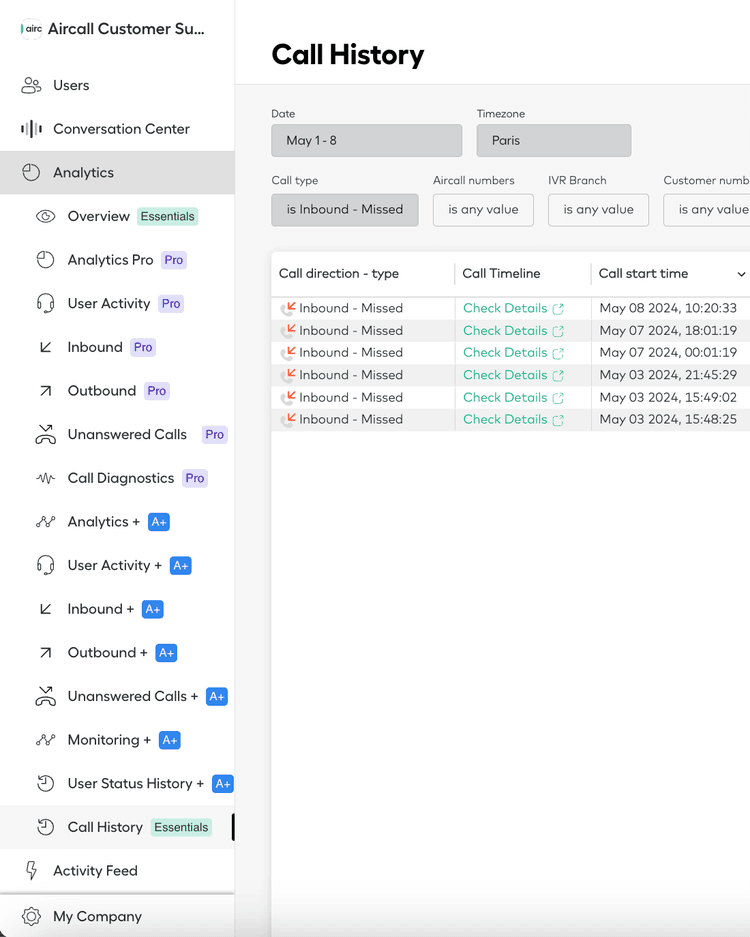The height and width of the screenshot is (937, 750).
Task: Click the Users people icon in sidebar
Action: point(31,86)
